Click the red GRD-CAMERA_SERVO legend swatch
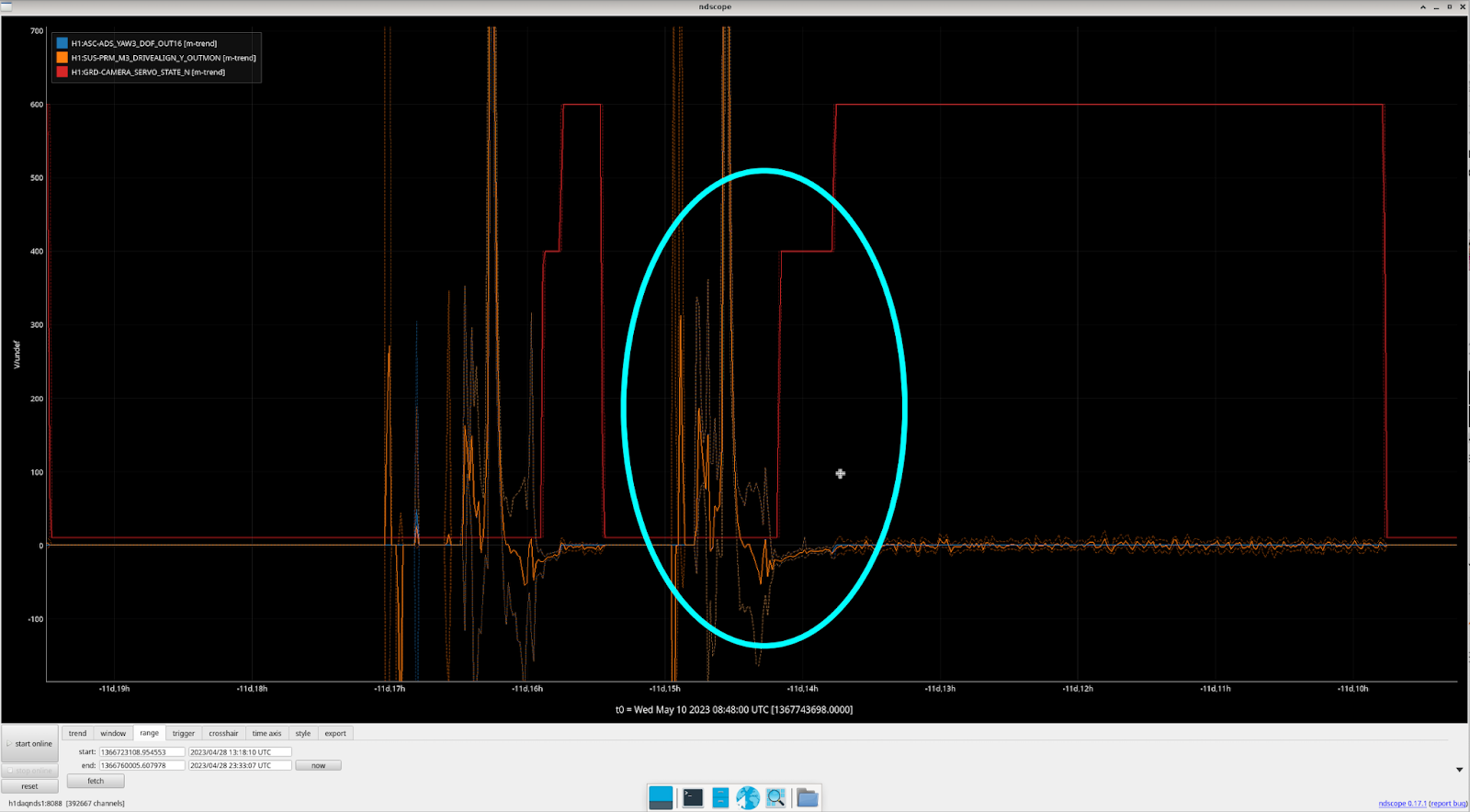Screen dimensions: 1470x812 [x=62, y=72]
